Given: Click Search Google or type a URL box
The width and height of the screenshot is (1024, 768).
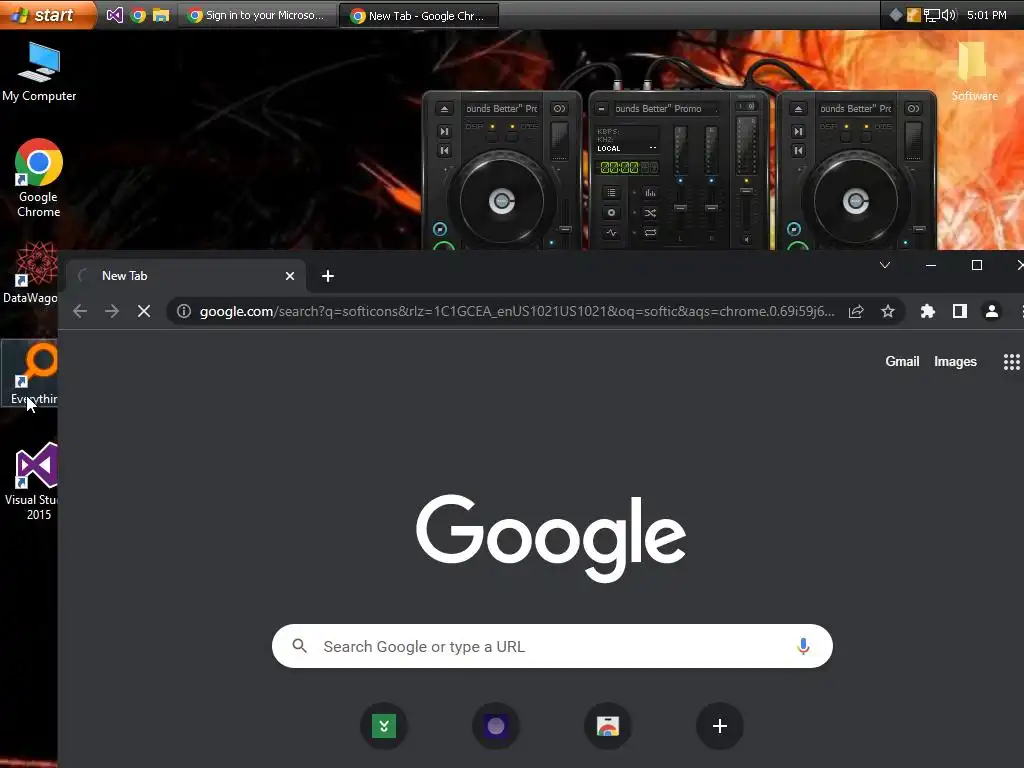Looking at the screenshot, I should pyautogui.click(x=552, y=647).
